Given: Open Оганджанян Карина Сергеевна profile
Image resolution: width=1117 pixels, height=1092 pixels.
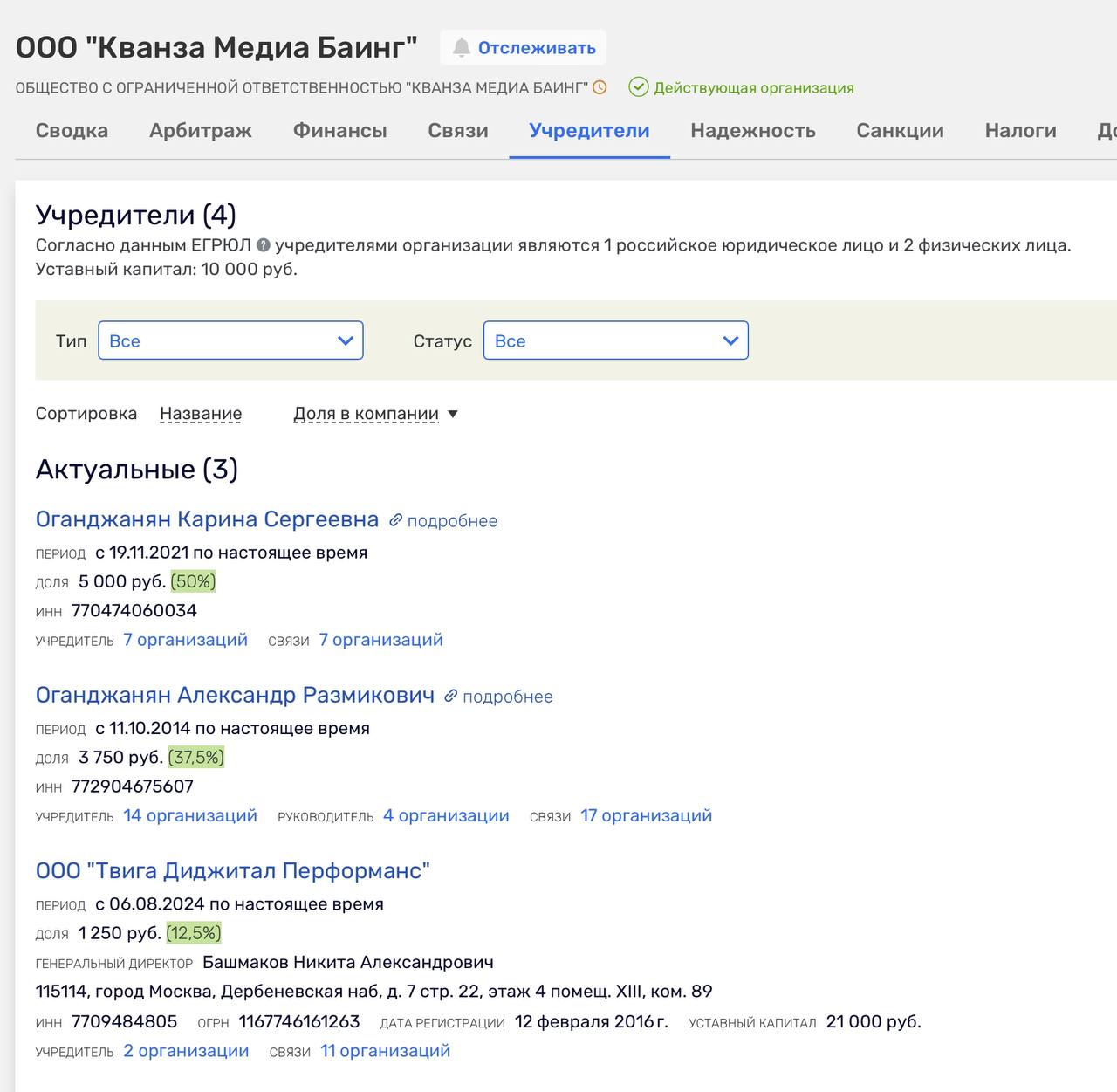Looking at the screenshot, I should [207, 519].
